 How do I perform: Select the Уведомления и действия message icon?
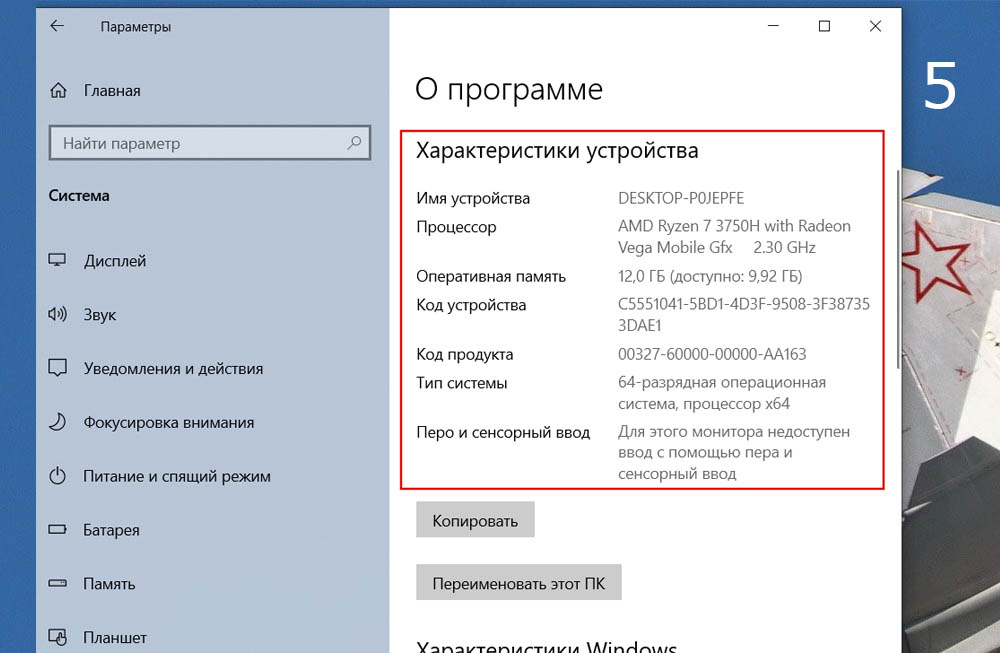[x=57, y=368]
